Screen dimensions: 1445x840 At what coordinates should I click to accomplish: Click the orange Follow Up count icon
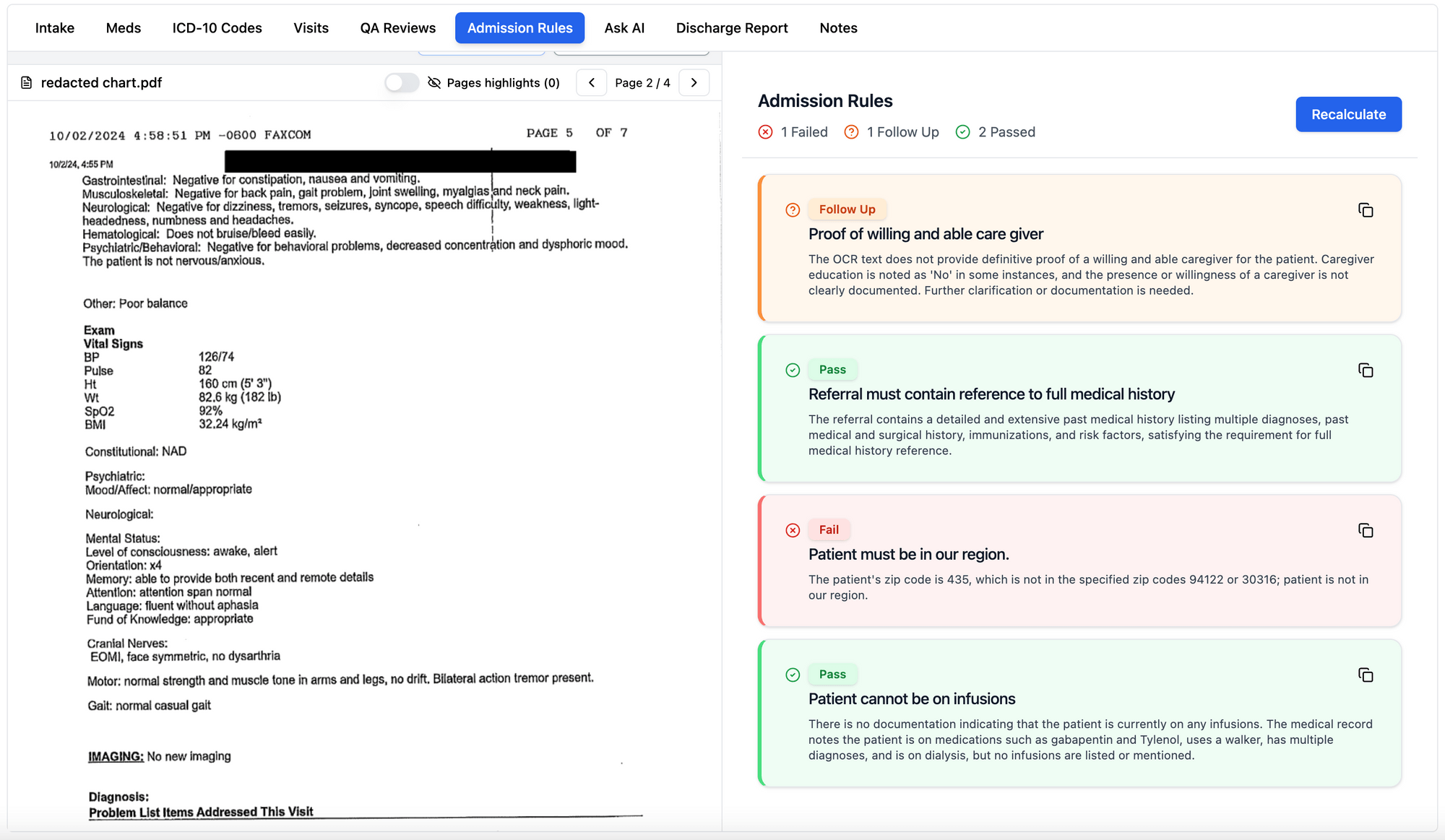point(851,132)
